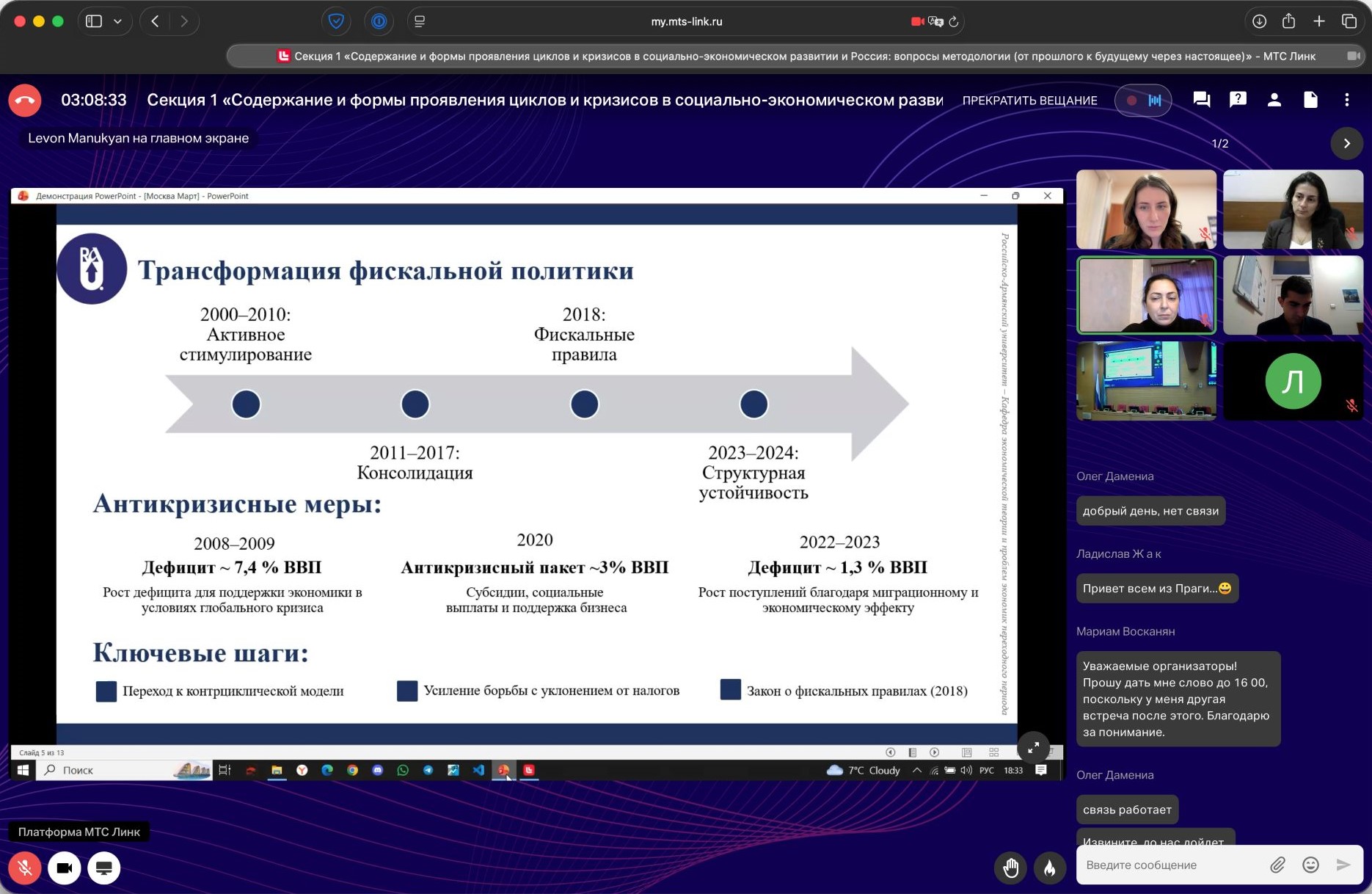Attach a file to chat message
The image size is (1372, 894).
tap(1277, 865)
